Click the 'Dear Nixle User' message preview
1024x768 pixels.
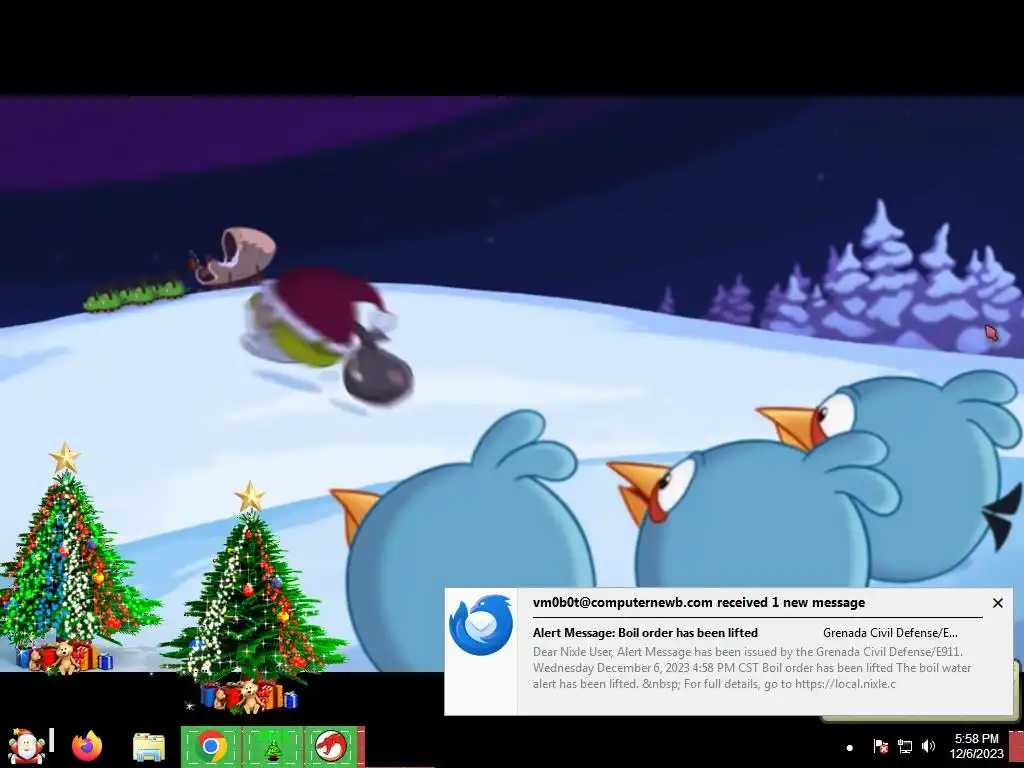[752, 667]
